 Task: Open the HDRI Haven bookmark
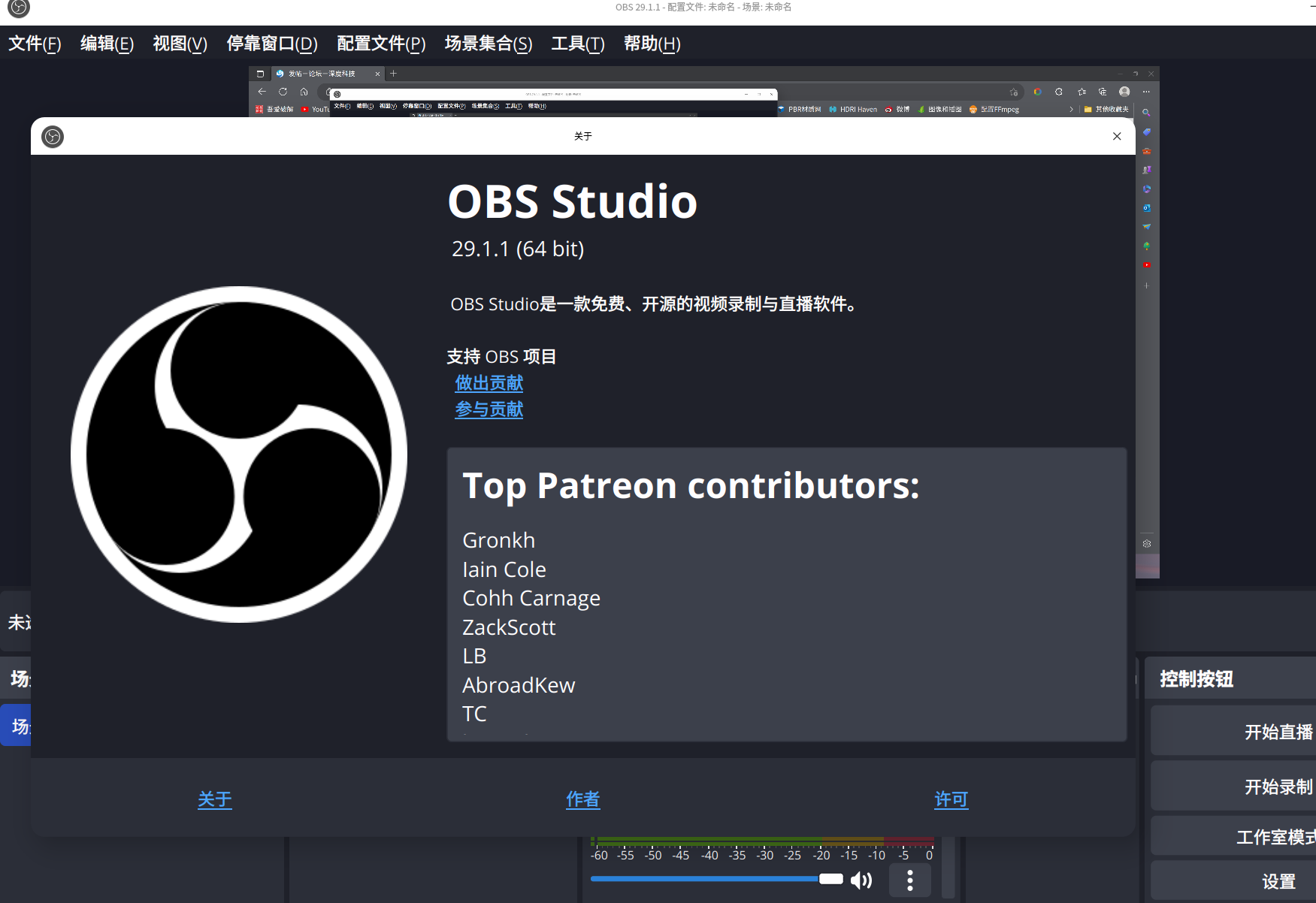(853, 110)
